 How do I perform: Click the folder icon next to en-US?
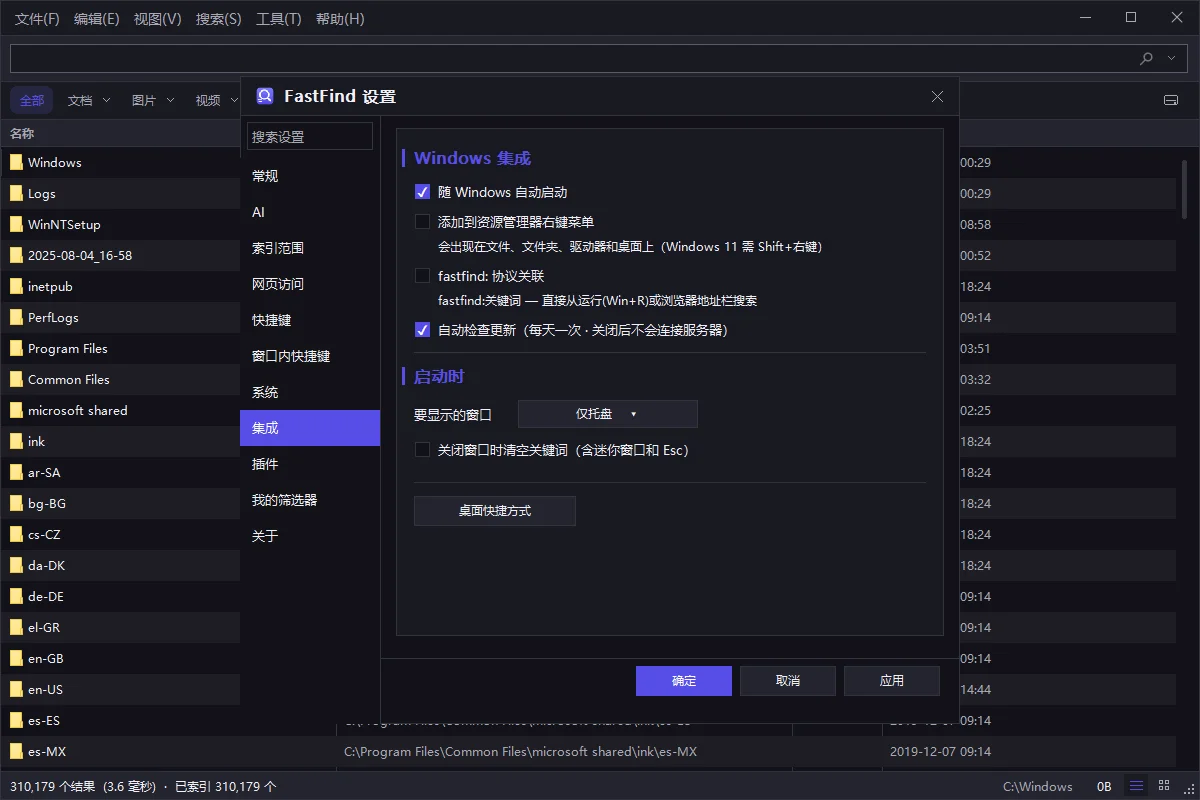tap(16, 689)
